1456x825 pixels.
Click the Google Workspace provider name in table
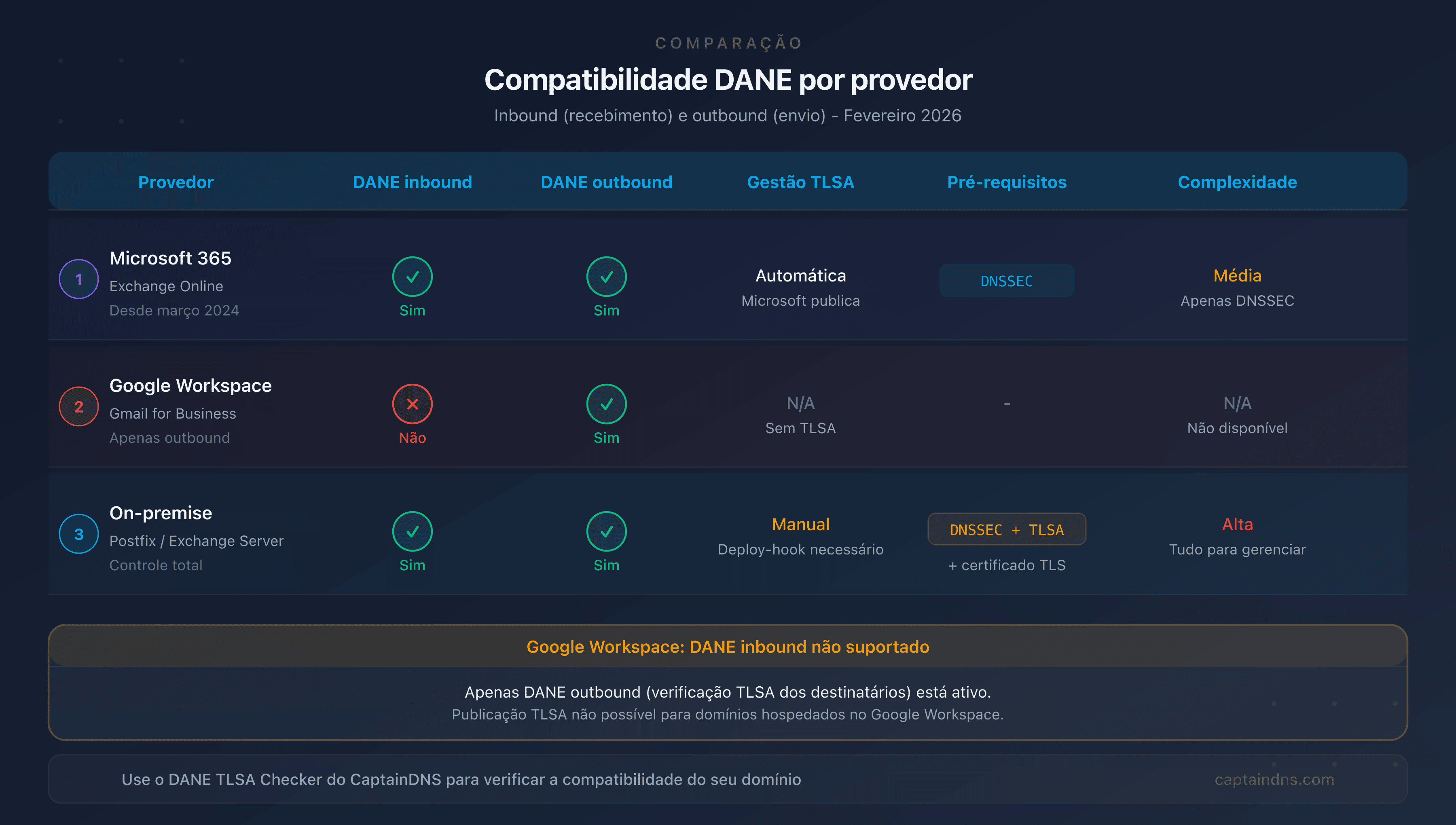click(190, 386)
